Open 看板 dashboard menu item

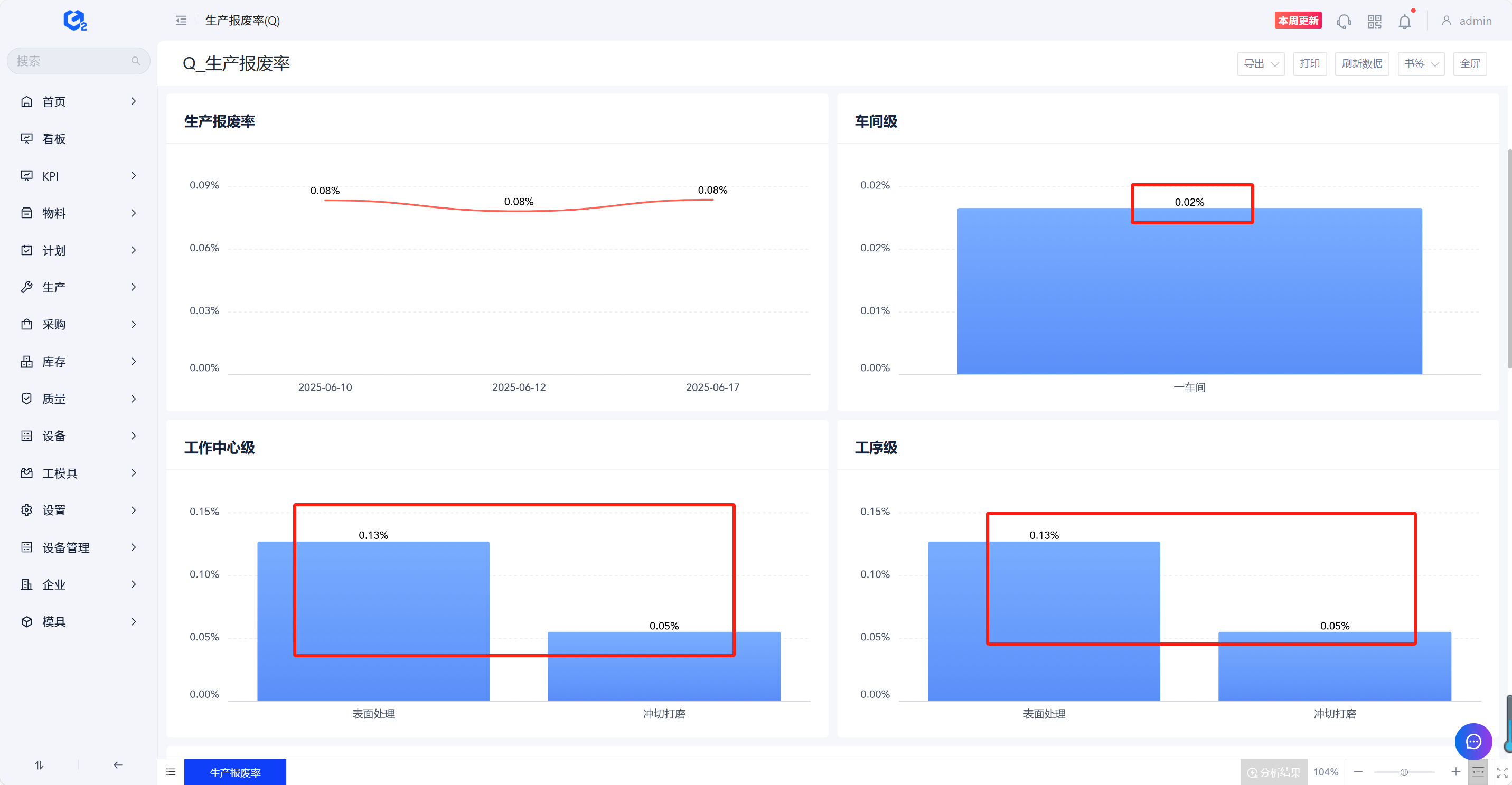tap(54, 139)
